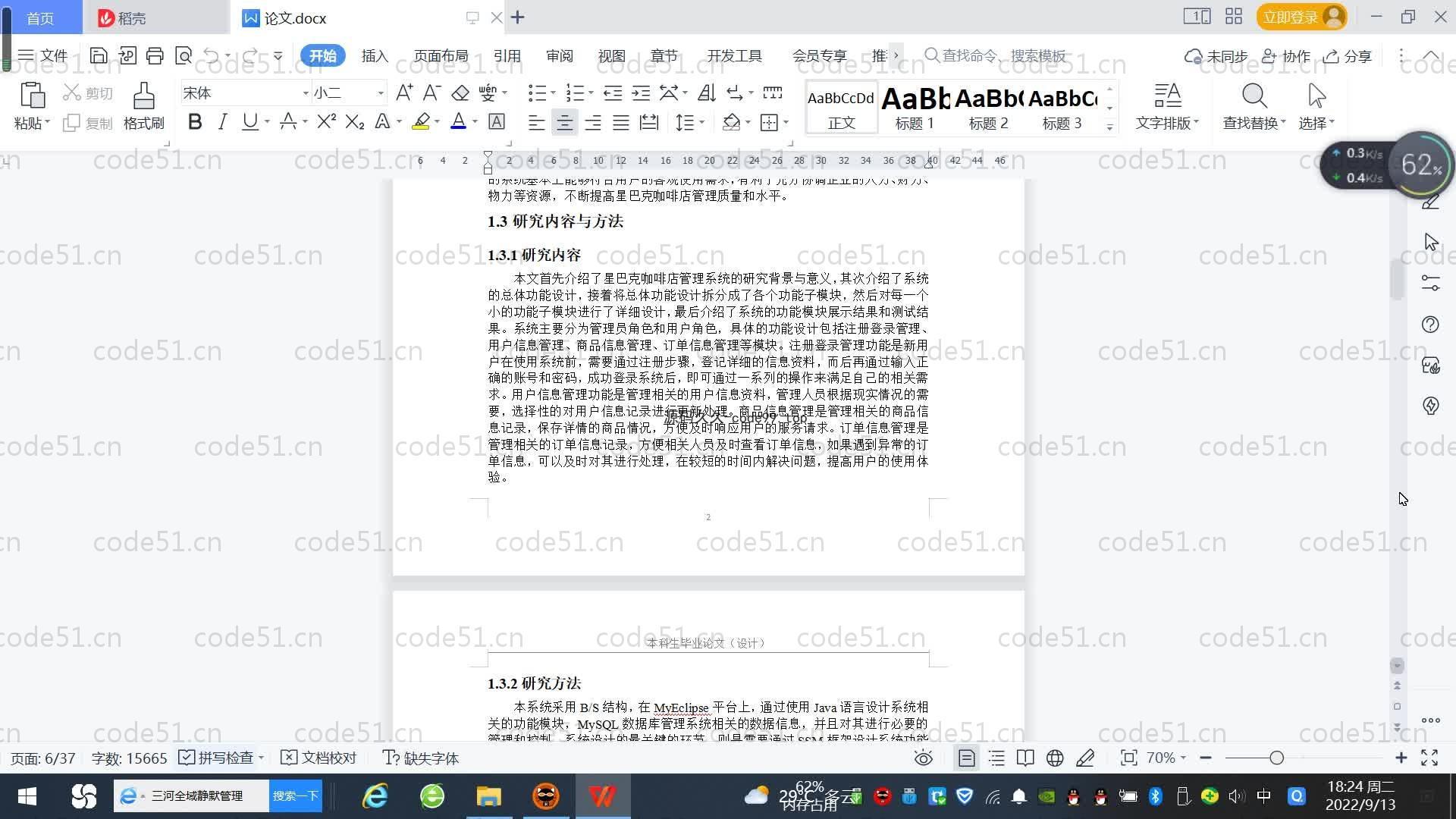
Task: Center-align the paragraph
Action: click(564, 122)
